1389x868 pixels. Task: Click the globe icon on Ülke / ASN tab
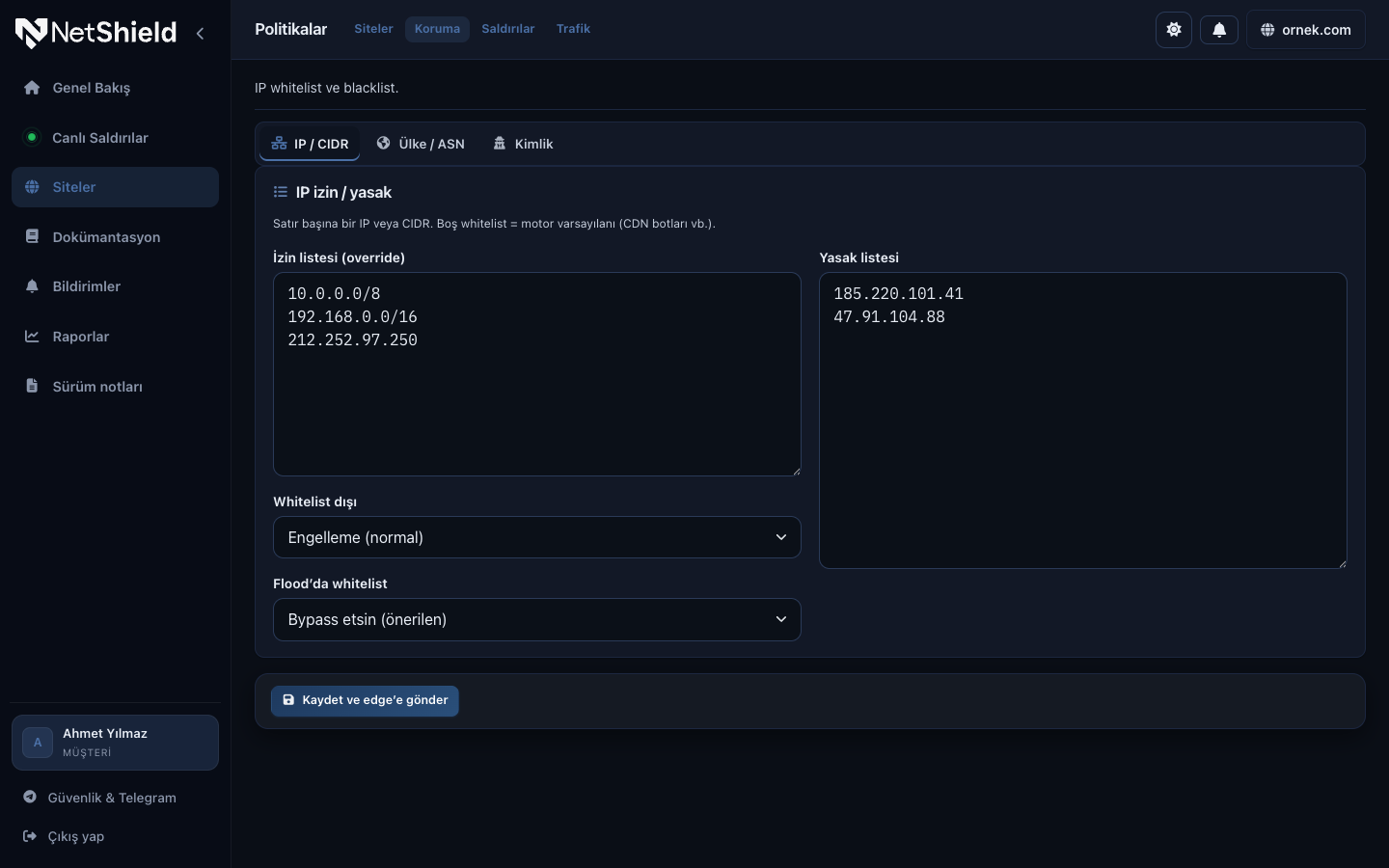pyautogui.click(x=383, y=143)
